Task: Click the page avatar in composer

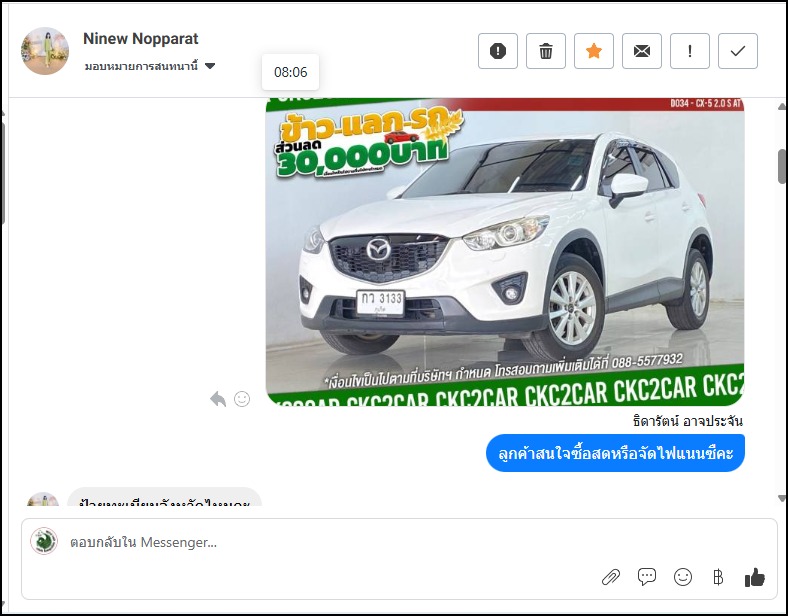Action: [44, 541]
